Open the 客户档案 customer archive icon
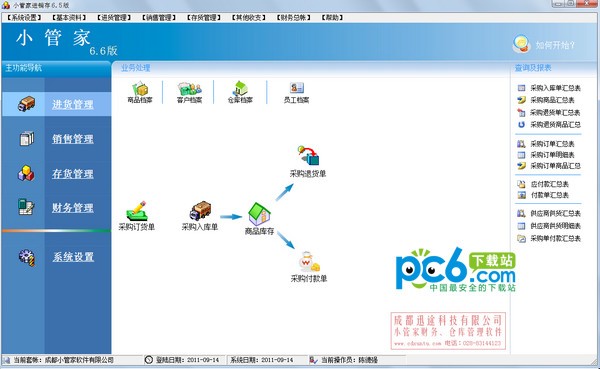 (x=189, y=89)
